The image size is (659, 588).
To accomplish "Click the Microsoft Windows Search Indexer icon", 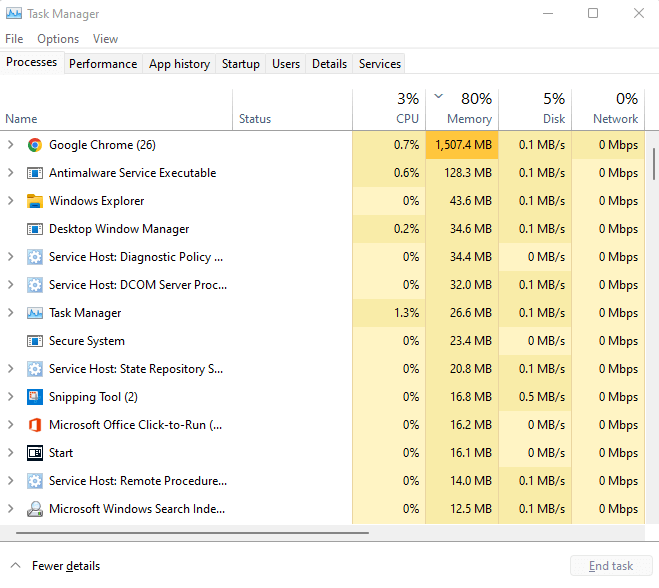I will 34,509.
